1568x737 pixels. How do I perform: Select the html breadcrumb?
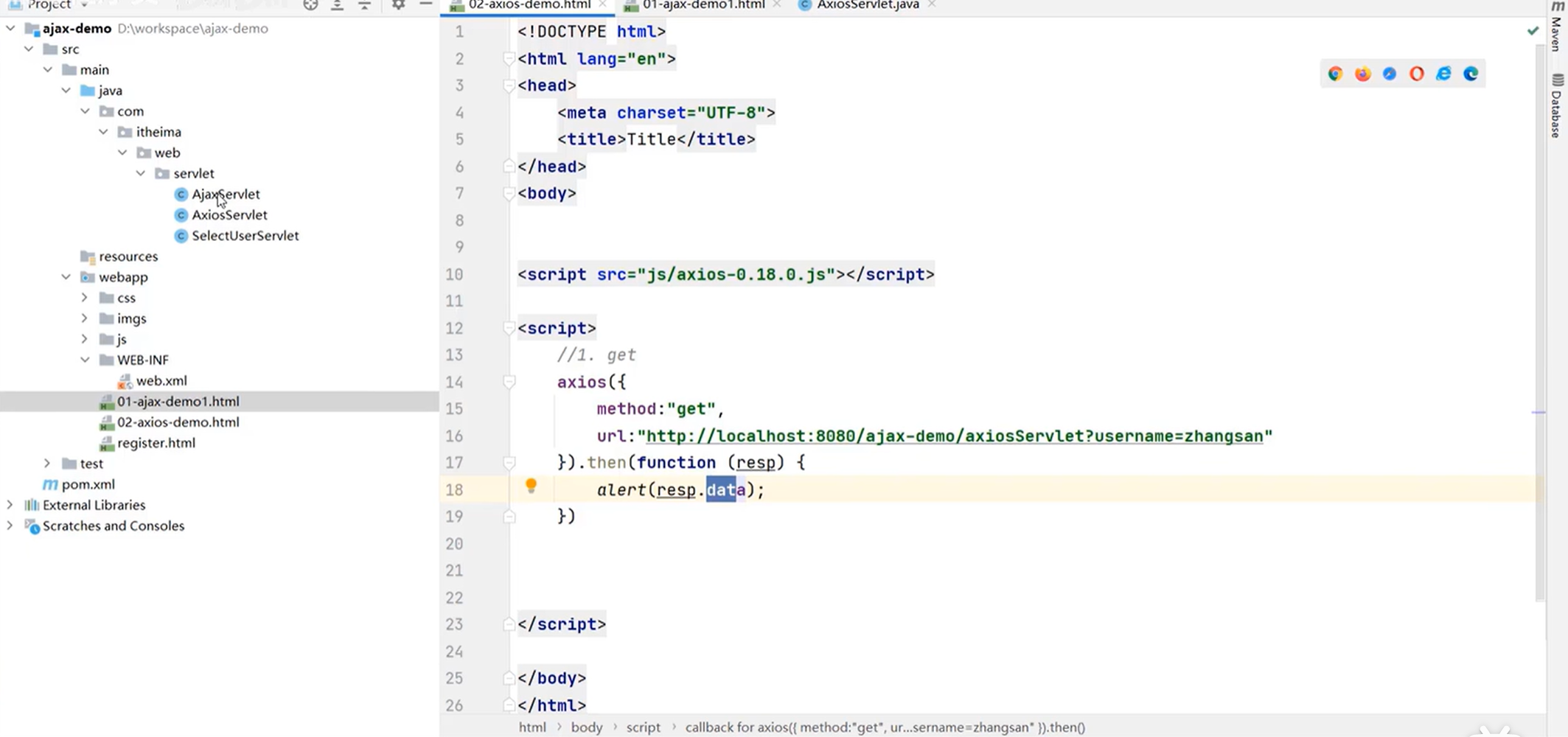tap(532, 727)
